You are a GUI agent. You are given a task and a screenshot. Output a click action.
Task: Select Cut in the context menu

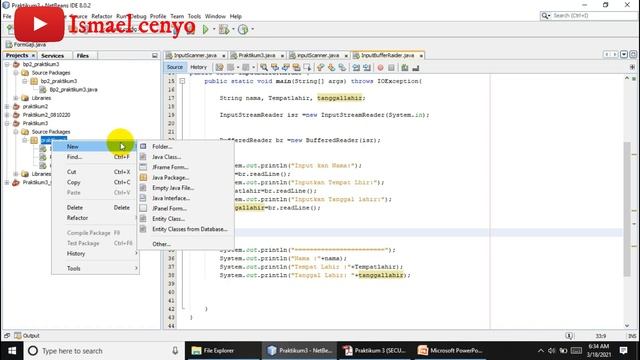coord(96,172)
